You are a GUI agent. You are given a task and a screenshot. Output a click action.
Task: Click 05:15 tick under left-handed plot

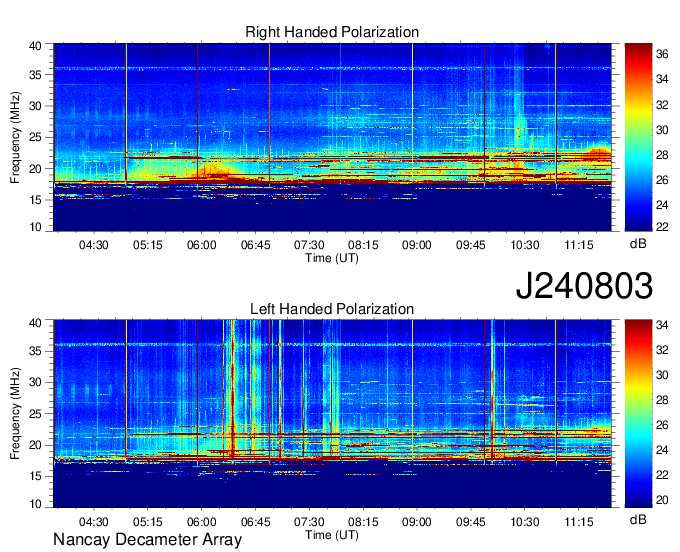[147, 521]
